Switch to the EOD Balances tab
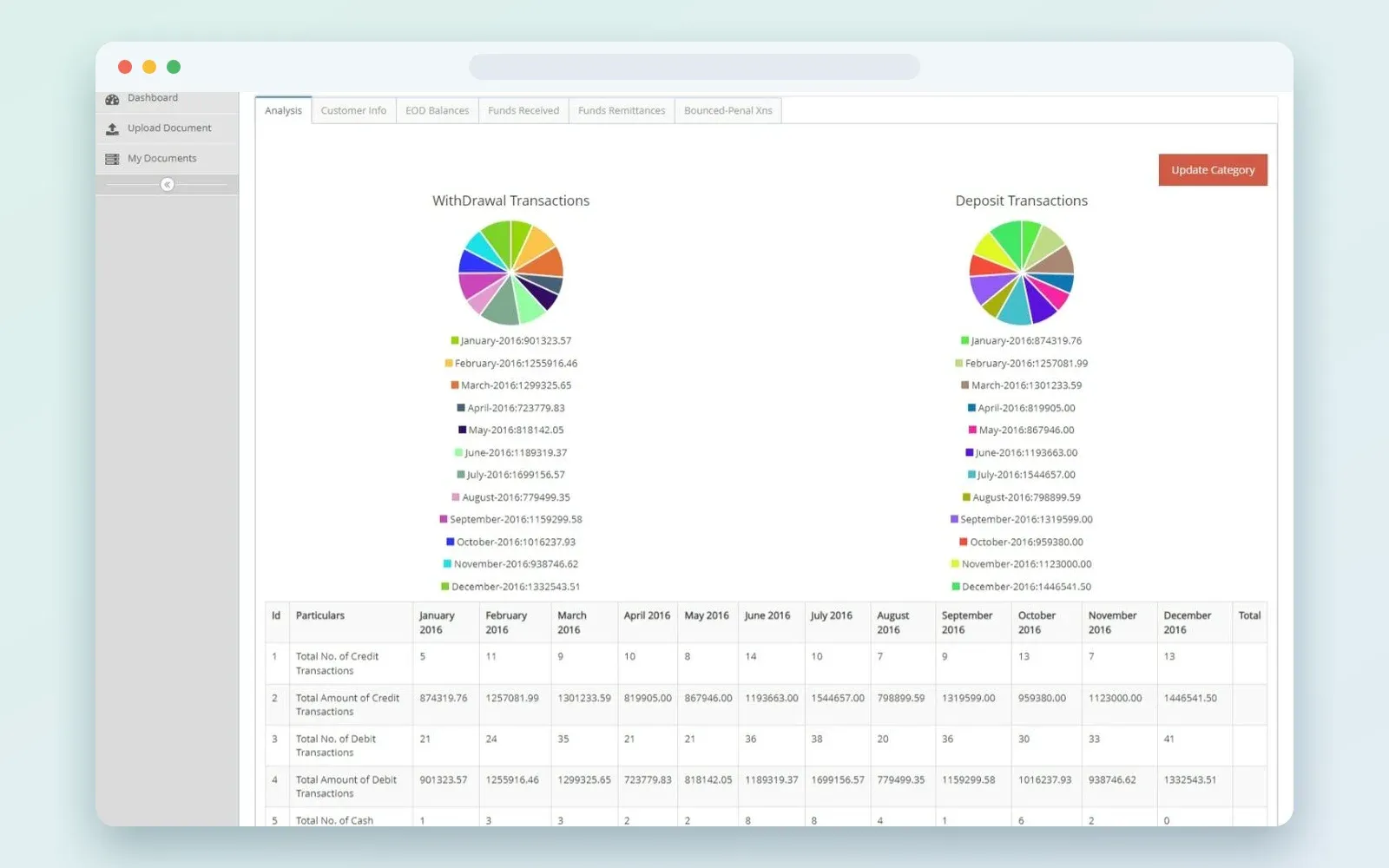 437,110
